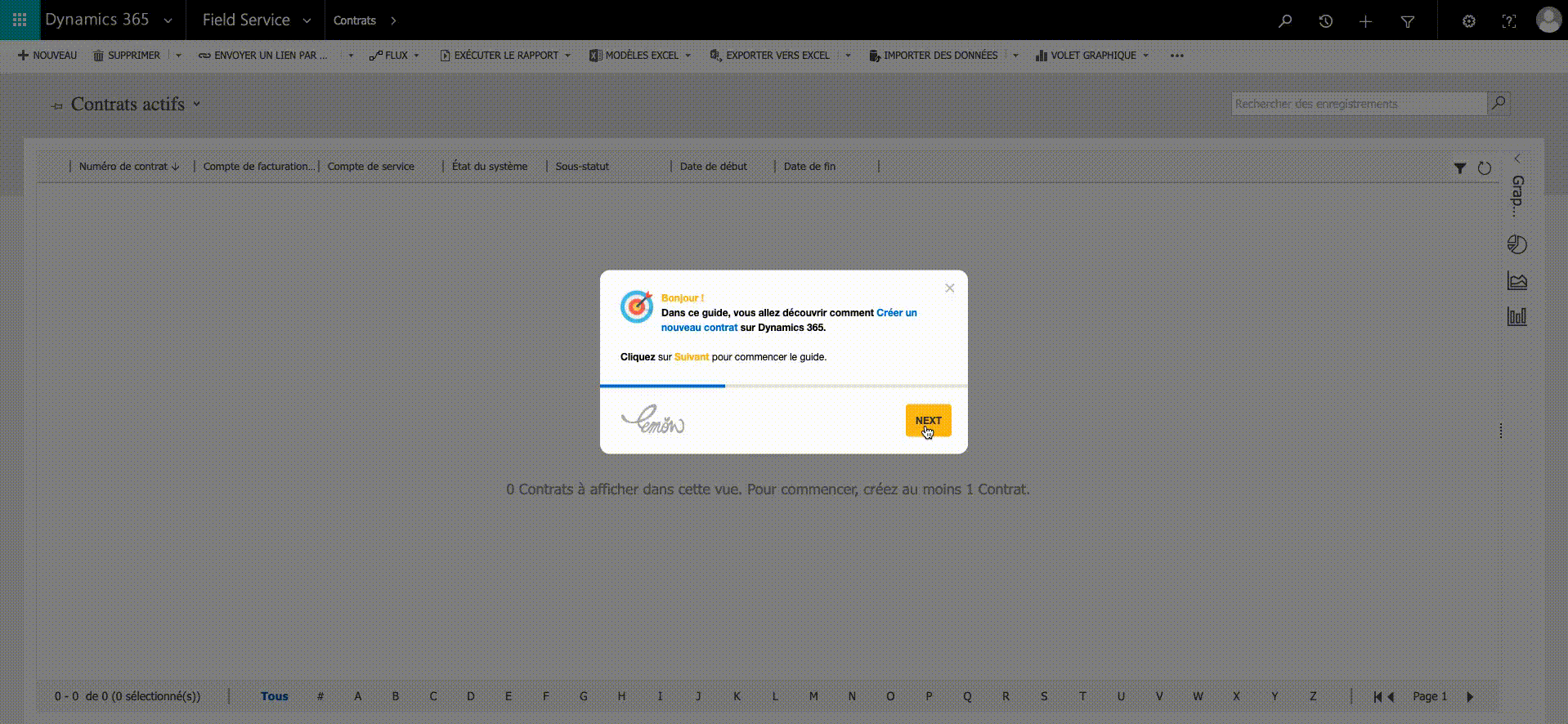Collapse the chart pane chevron
1568x724 pixels.
(1517, 159)
